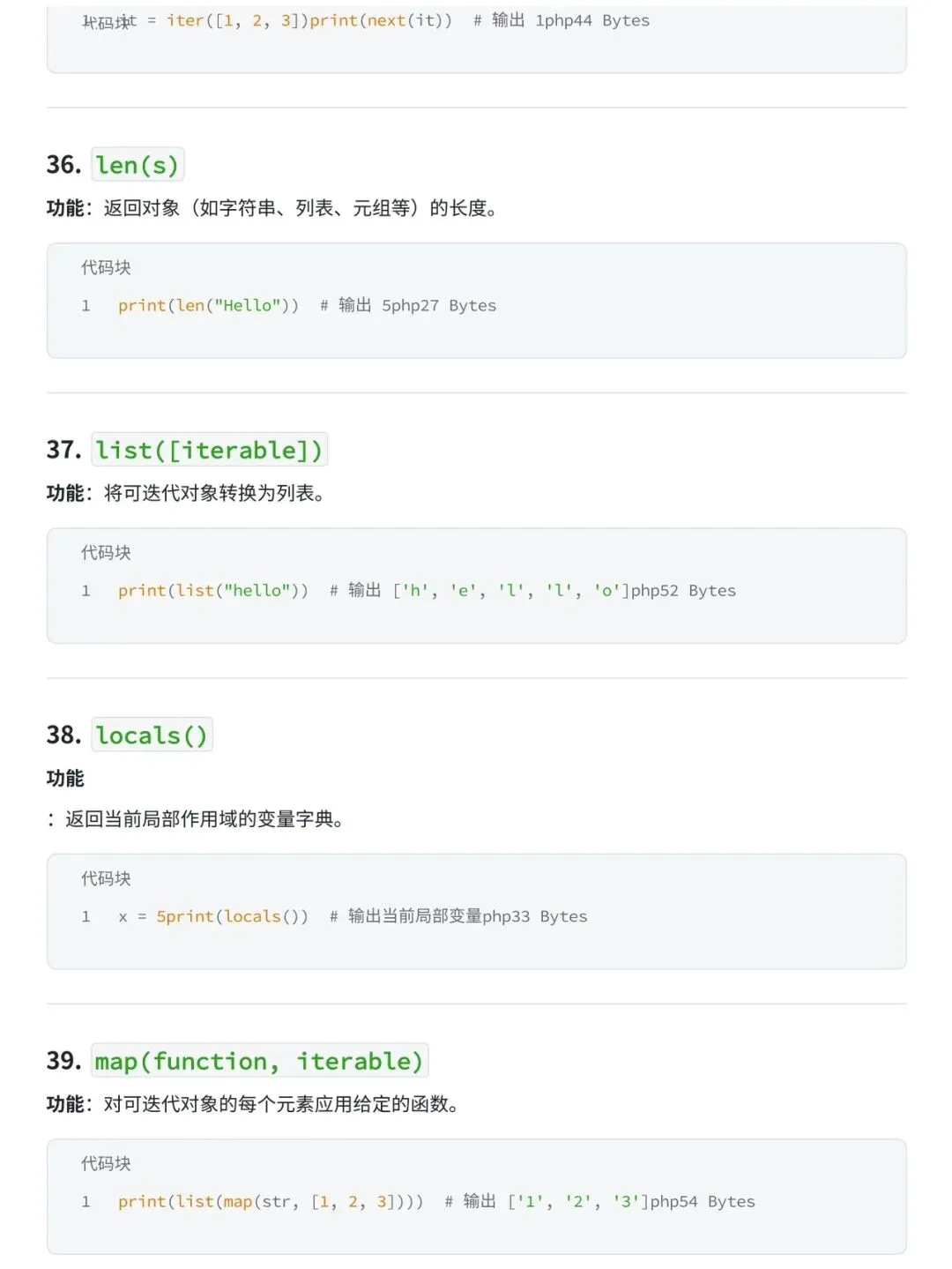Click the 代码块 label in section 36
This screenshot has width=952, height=1269.
(106, 267)
